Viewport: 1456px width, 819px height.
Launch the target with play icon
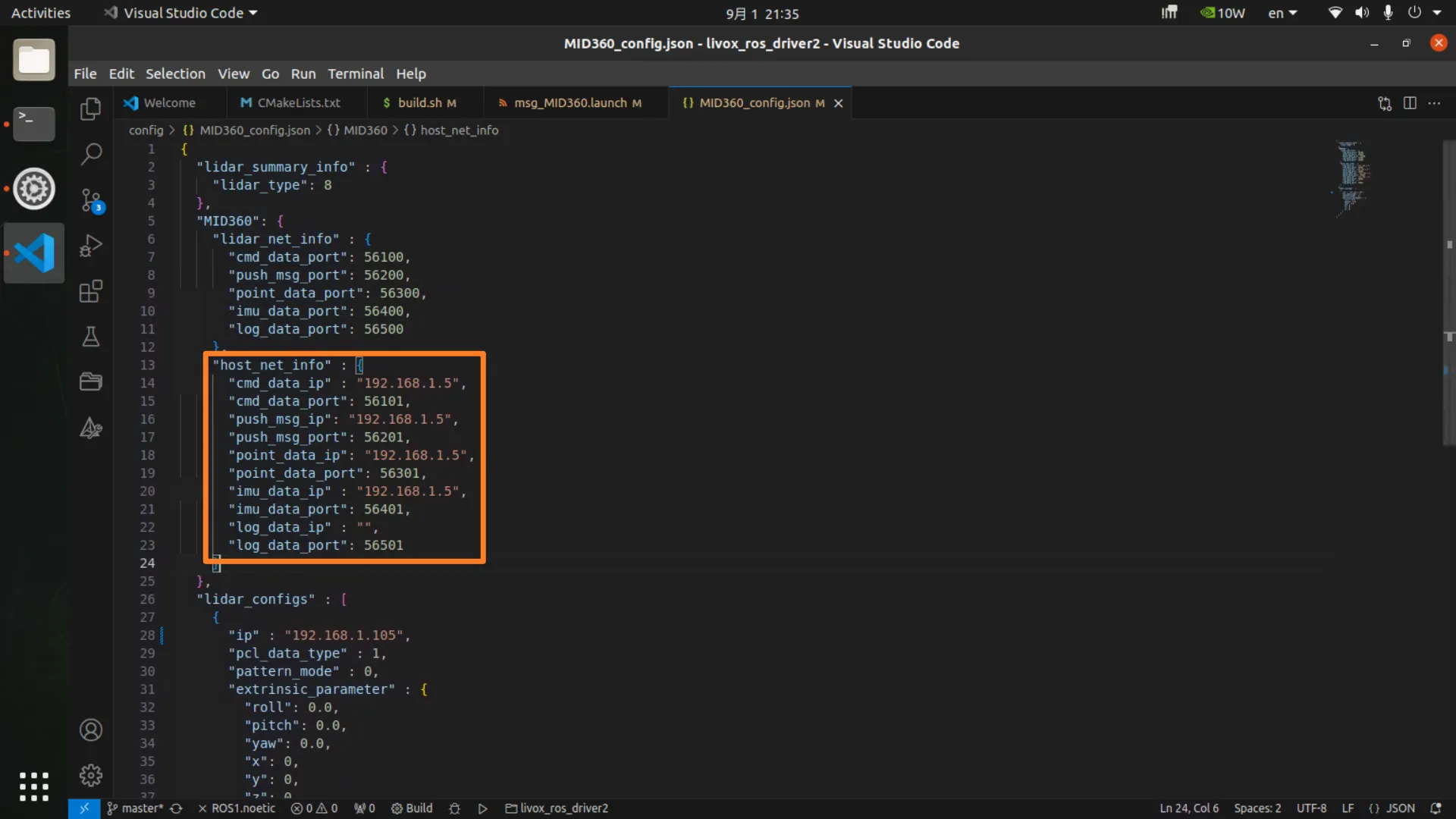[x=482, y=808]
